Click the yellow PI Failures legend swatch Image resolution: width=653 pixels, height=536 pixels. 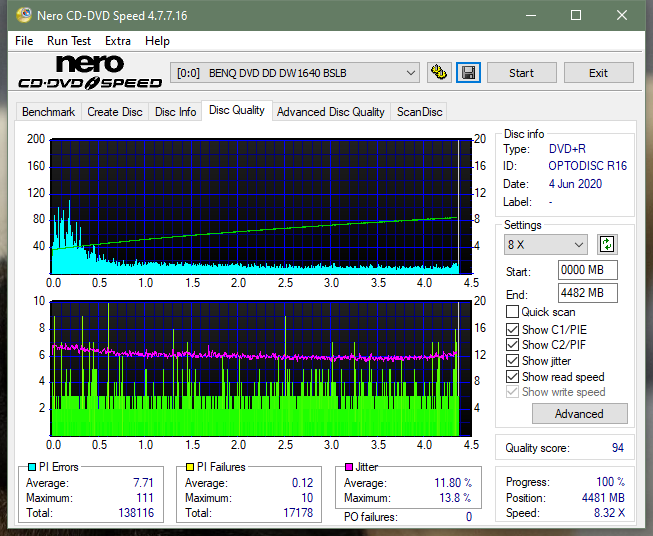point(190,467)
